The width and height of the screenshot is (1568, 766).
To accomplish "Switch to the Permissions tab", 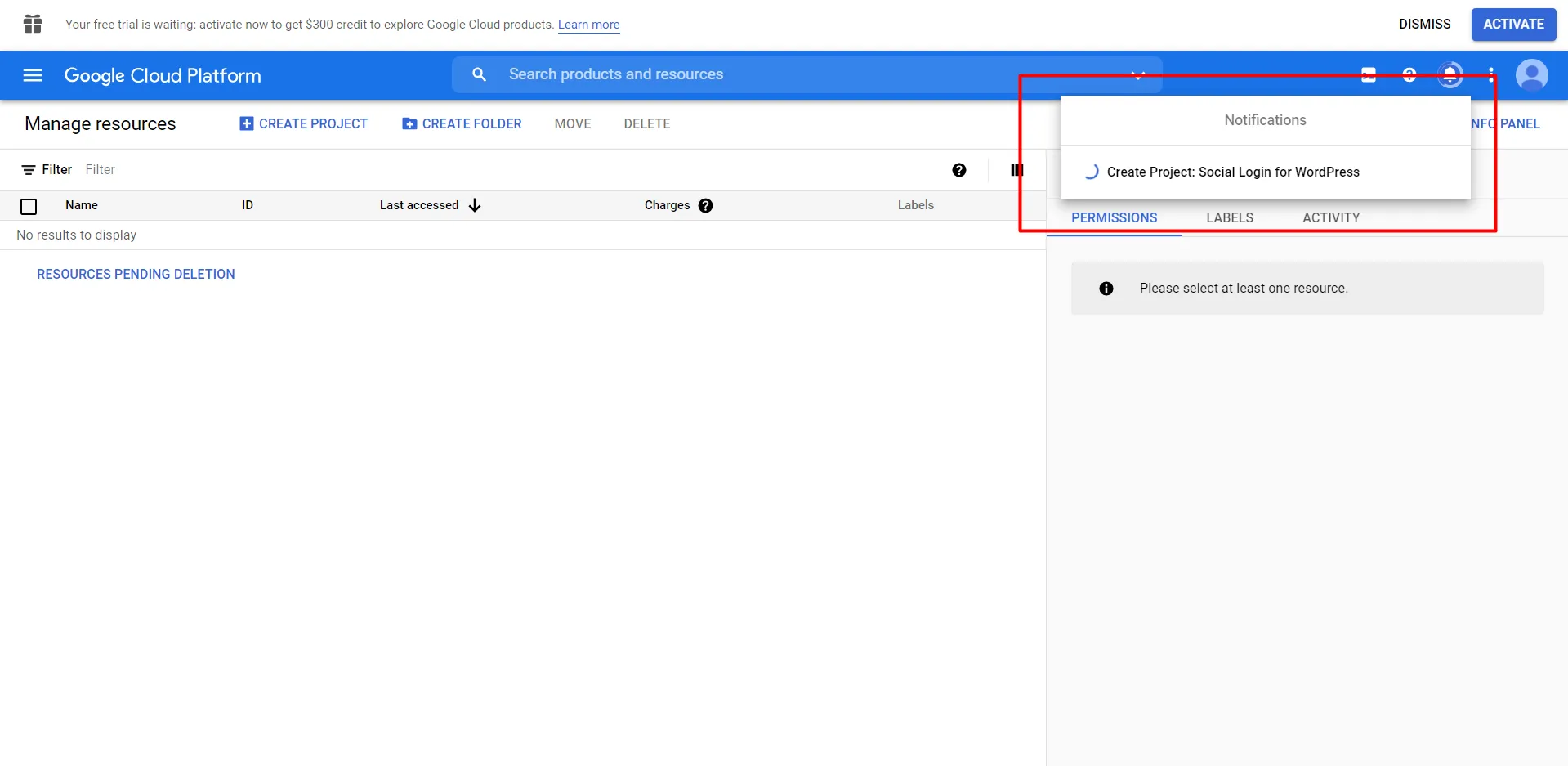I will coord(1115,217).
